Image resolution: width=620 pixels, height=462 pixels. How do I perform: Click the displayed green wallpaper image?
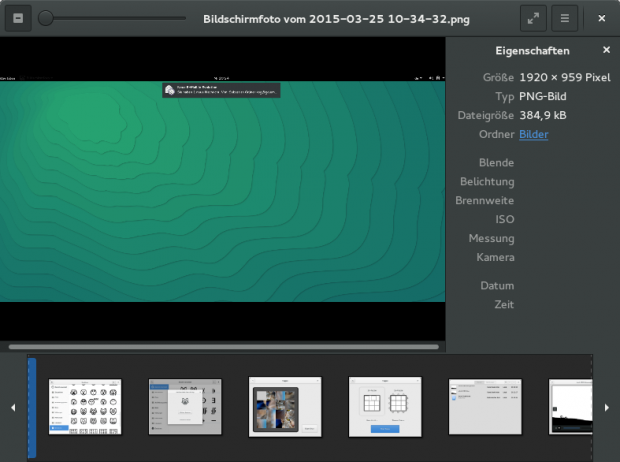pos(223,189)
